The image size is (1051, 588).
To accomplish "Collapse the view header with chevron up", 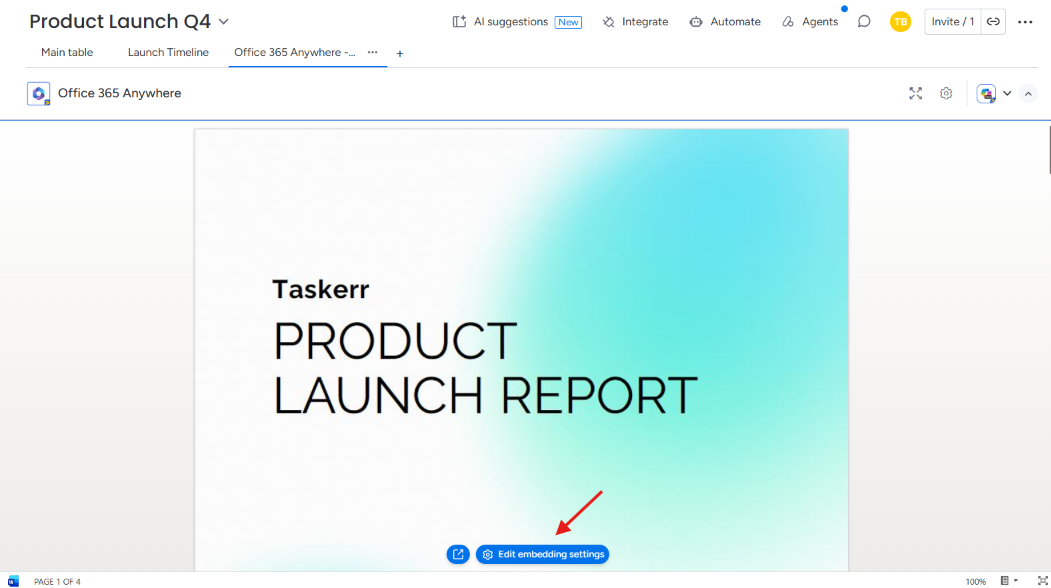I will pos(1028,94).
